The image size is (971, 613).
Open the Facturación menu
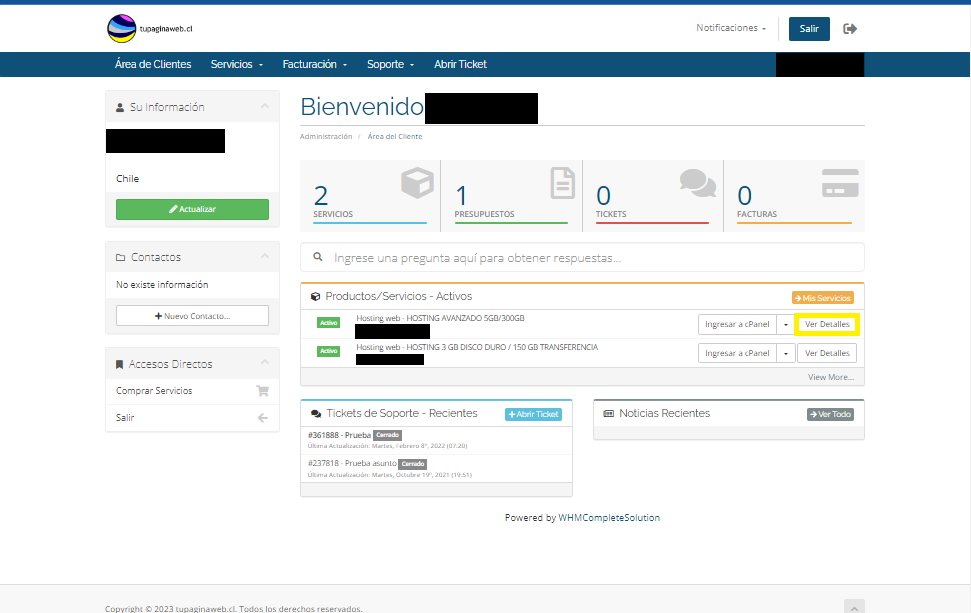(315, 64)
